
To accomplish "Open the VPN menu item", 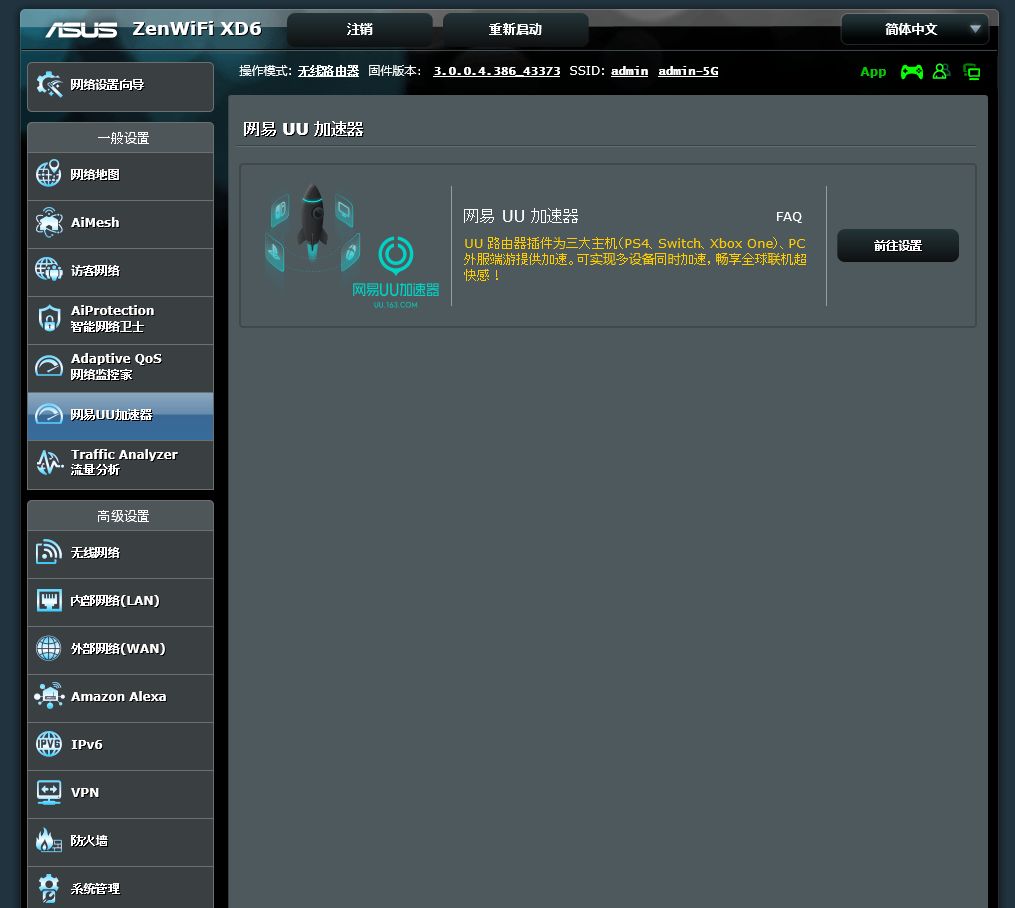I will (120, 793).
